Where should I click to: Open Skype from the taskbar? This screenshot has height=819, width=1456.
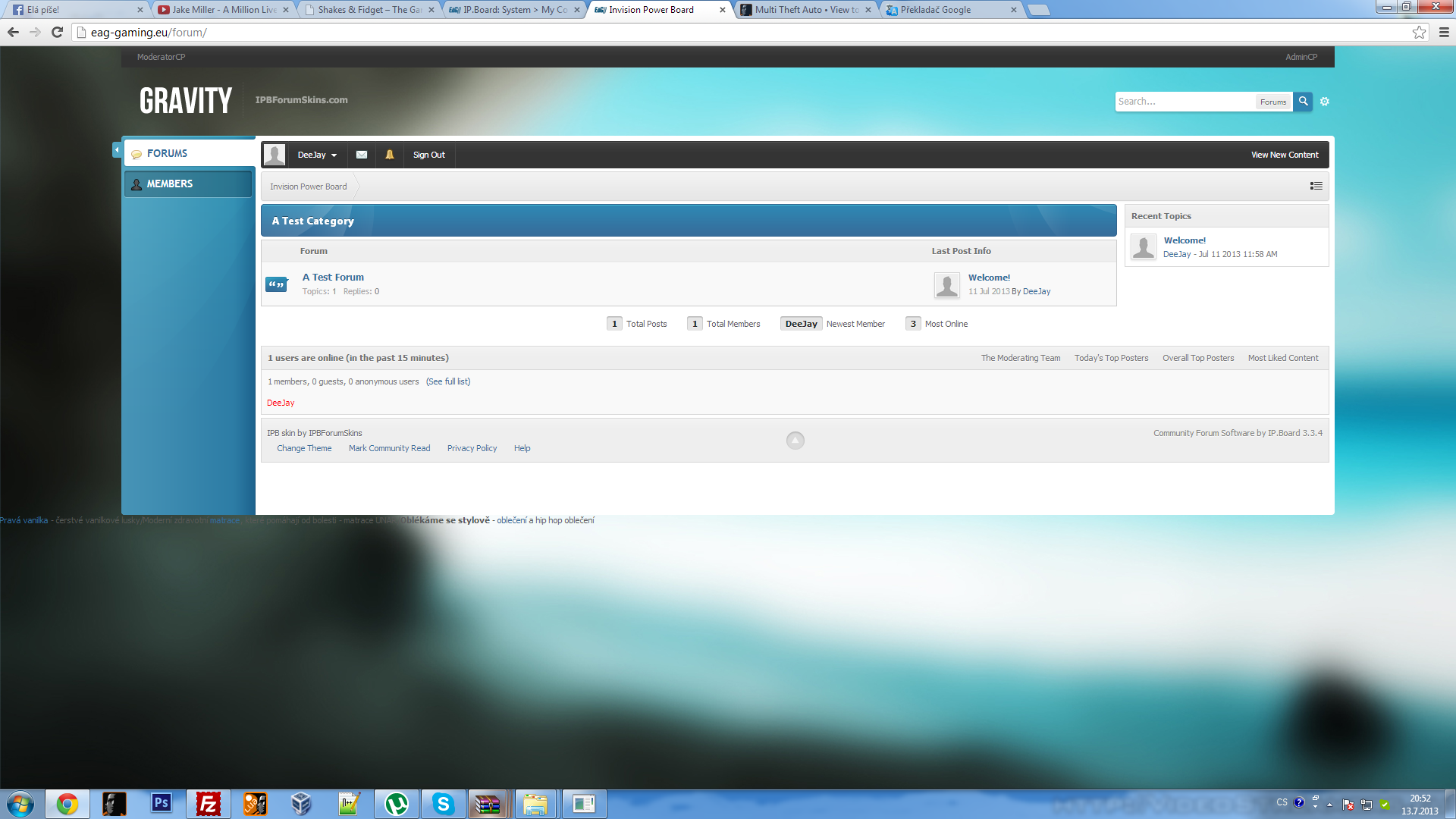click(443, 803)
